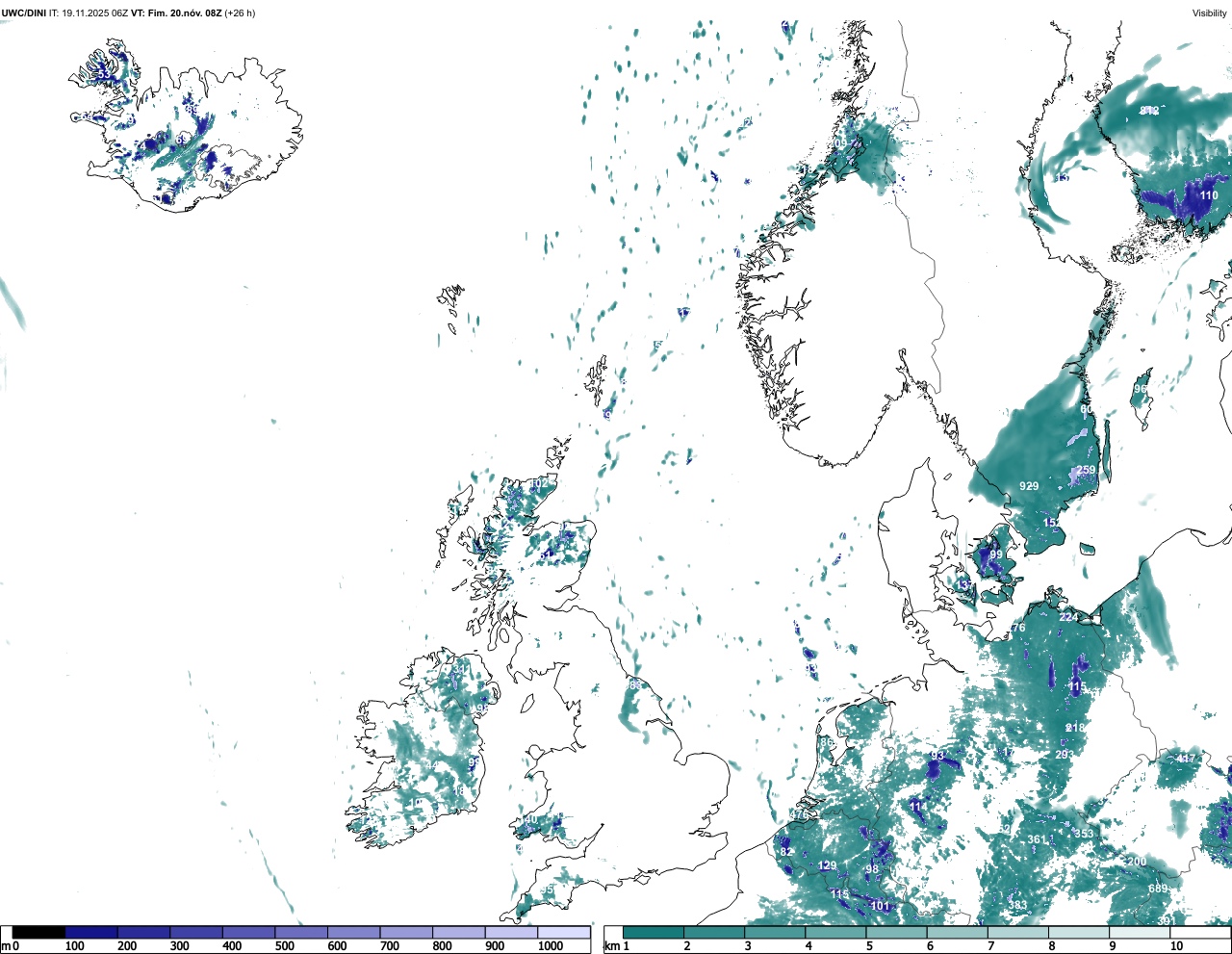Pick the 9–10 km lightest teal swatch
Screen dimensions: 1232x954
point(1141,933)
